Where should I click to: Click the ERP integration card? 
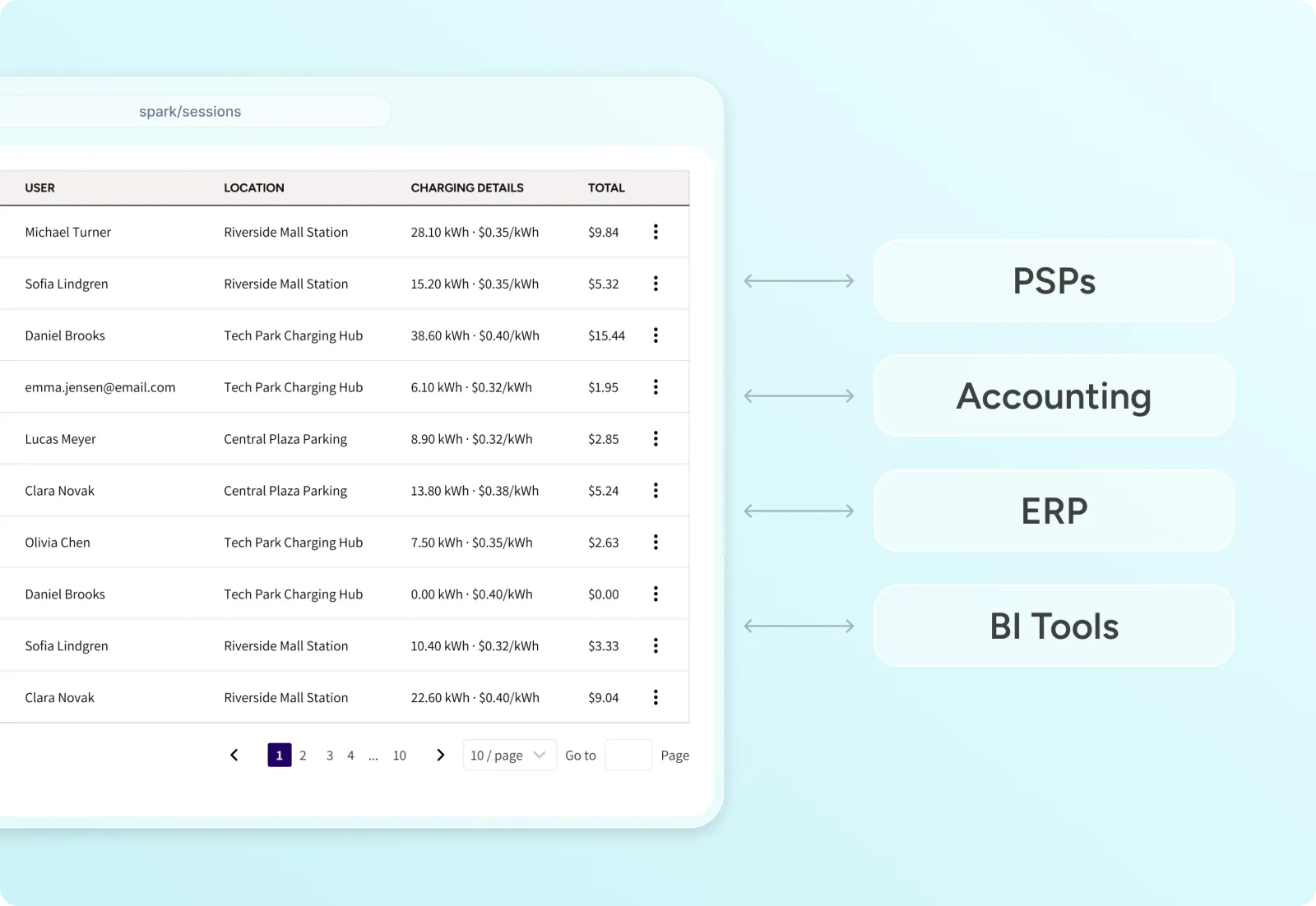click(x=1053, y=511)
